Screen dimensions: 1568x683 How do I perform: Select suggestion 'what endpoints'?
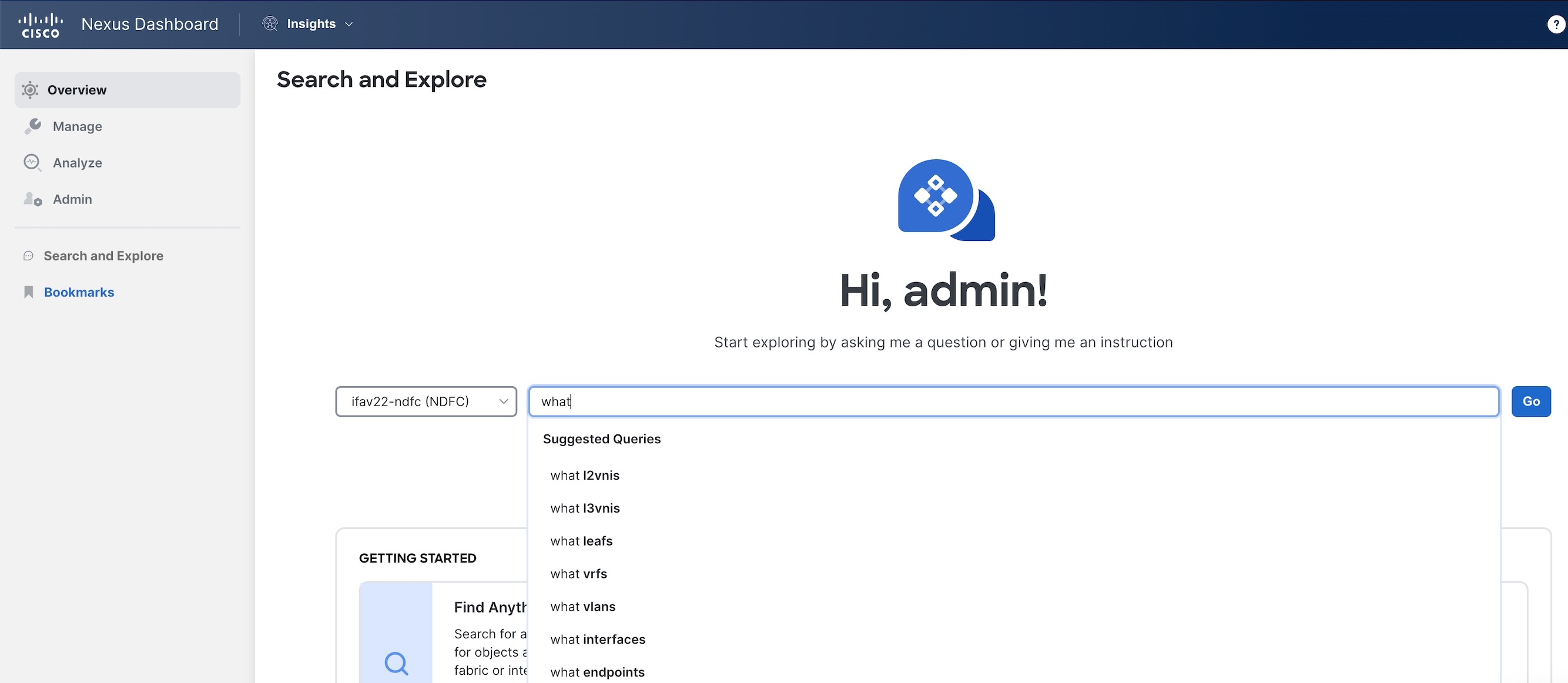597,672
